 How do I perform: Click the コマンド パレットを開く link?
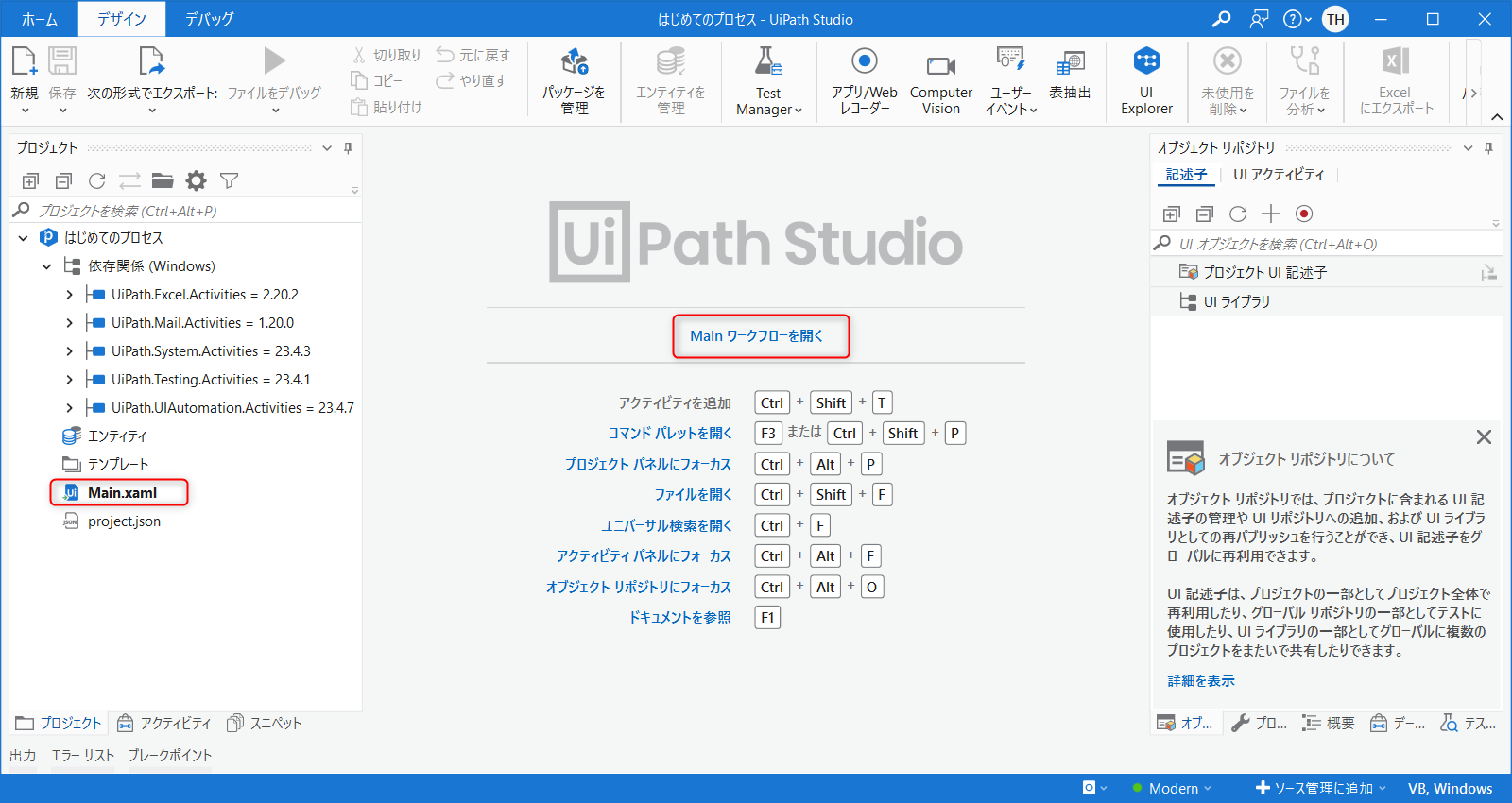670,434
